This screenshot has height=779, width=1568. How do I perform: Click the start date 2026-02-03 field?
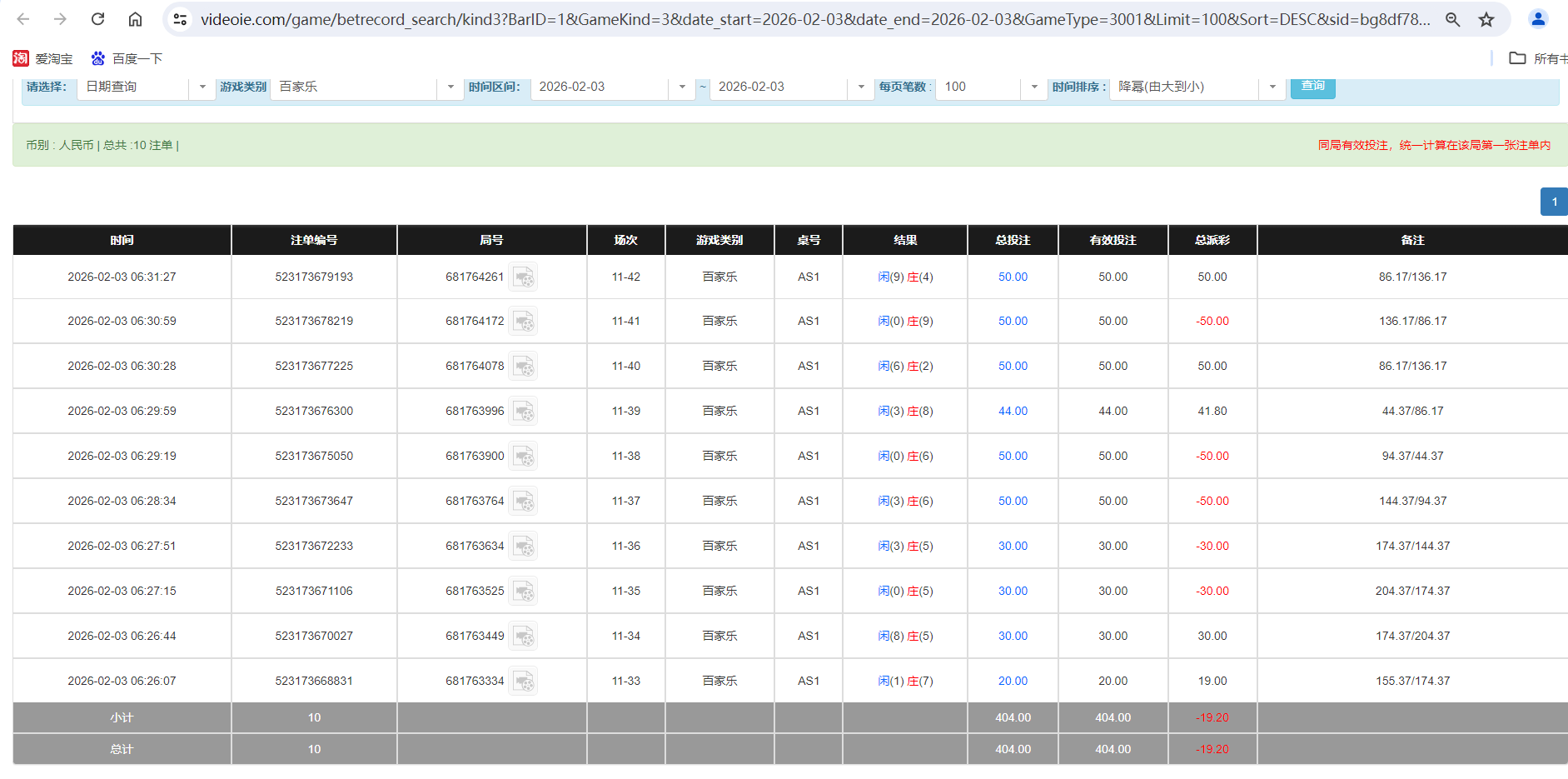600,87
